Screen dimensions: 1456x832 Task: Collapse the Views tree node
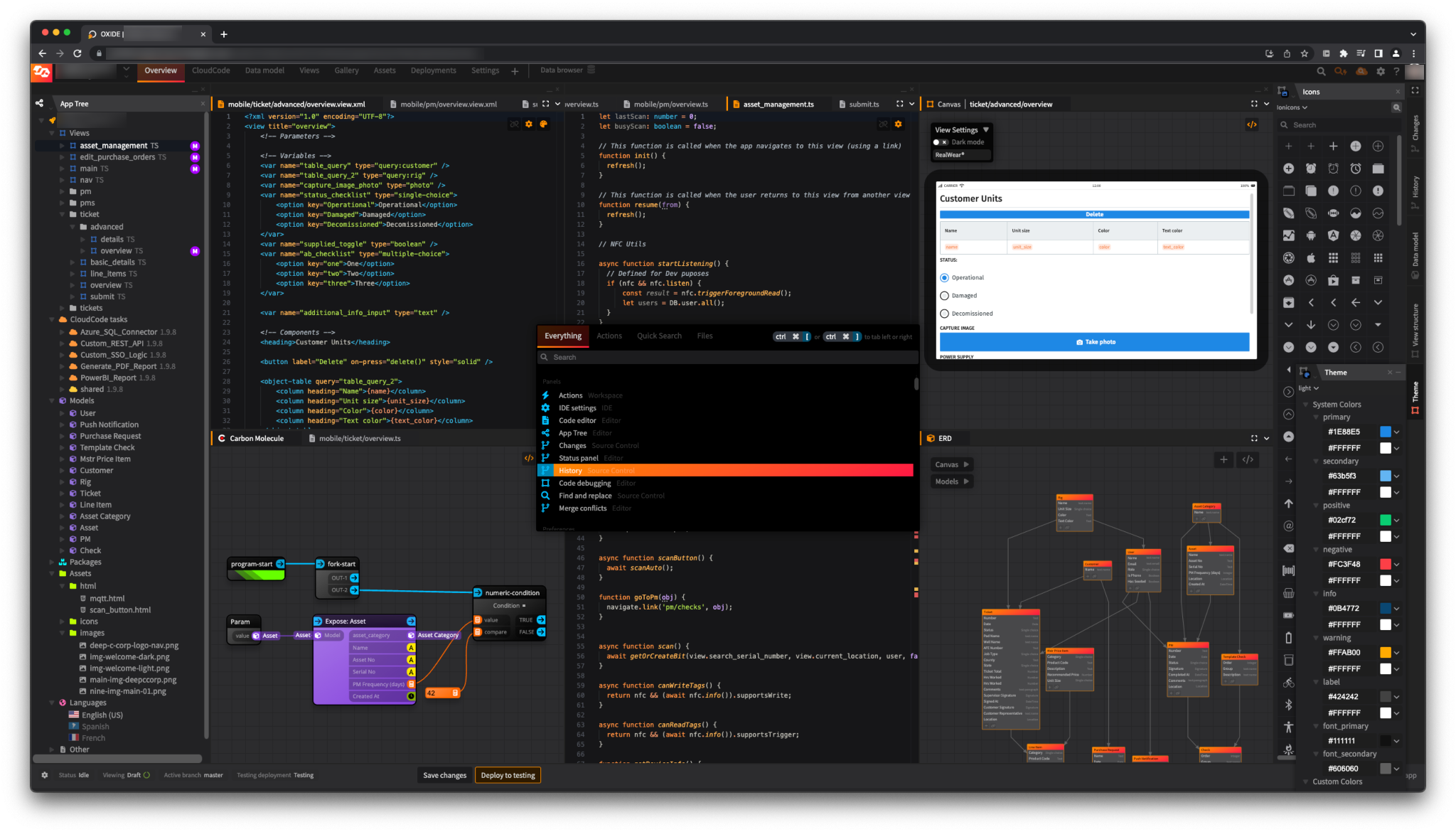click(52, 133)
